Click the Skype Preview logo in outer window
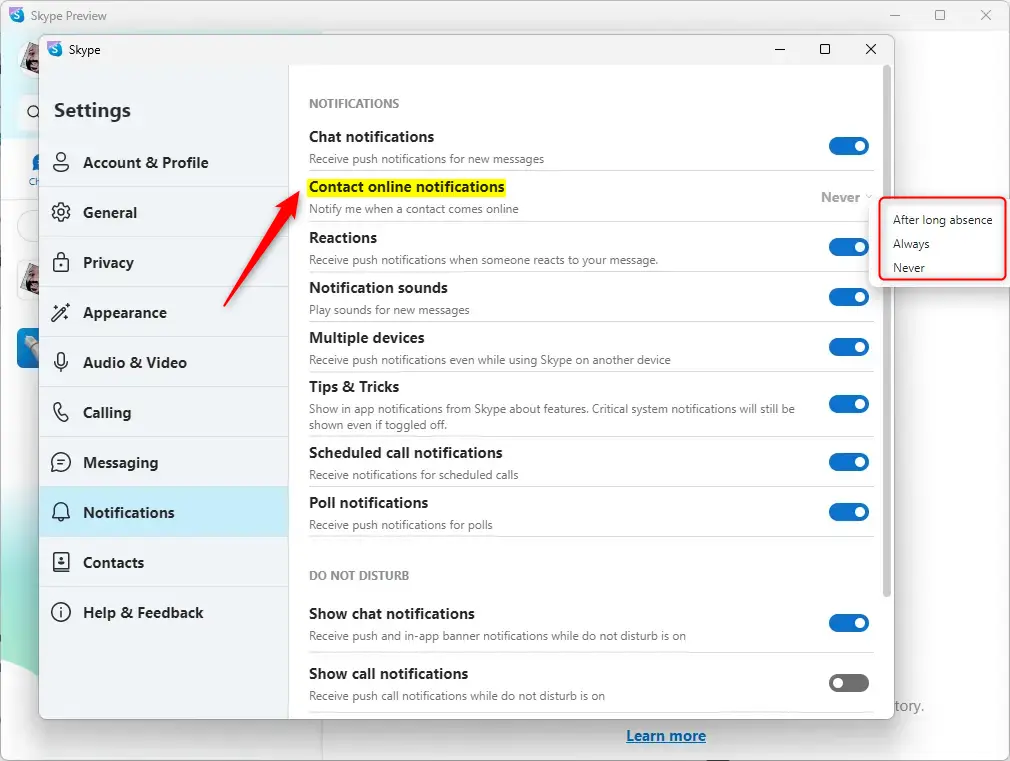The height and width of the screenshot is (761, 1010). click(17, 15)
